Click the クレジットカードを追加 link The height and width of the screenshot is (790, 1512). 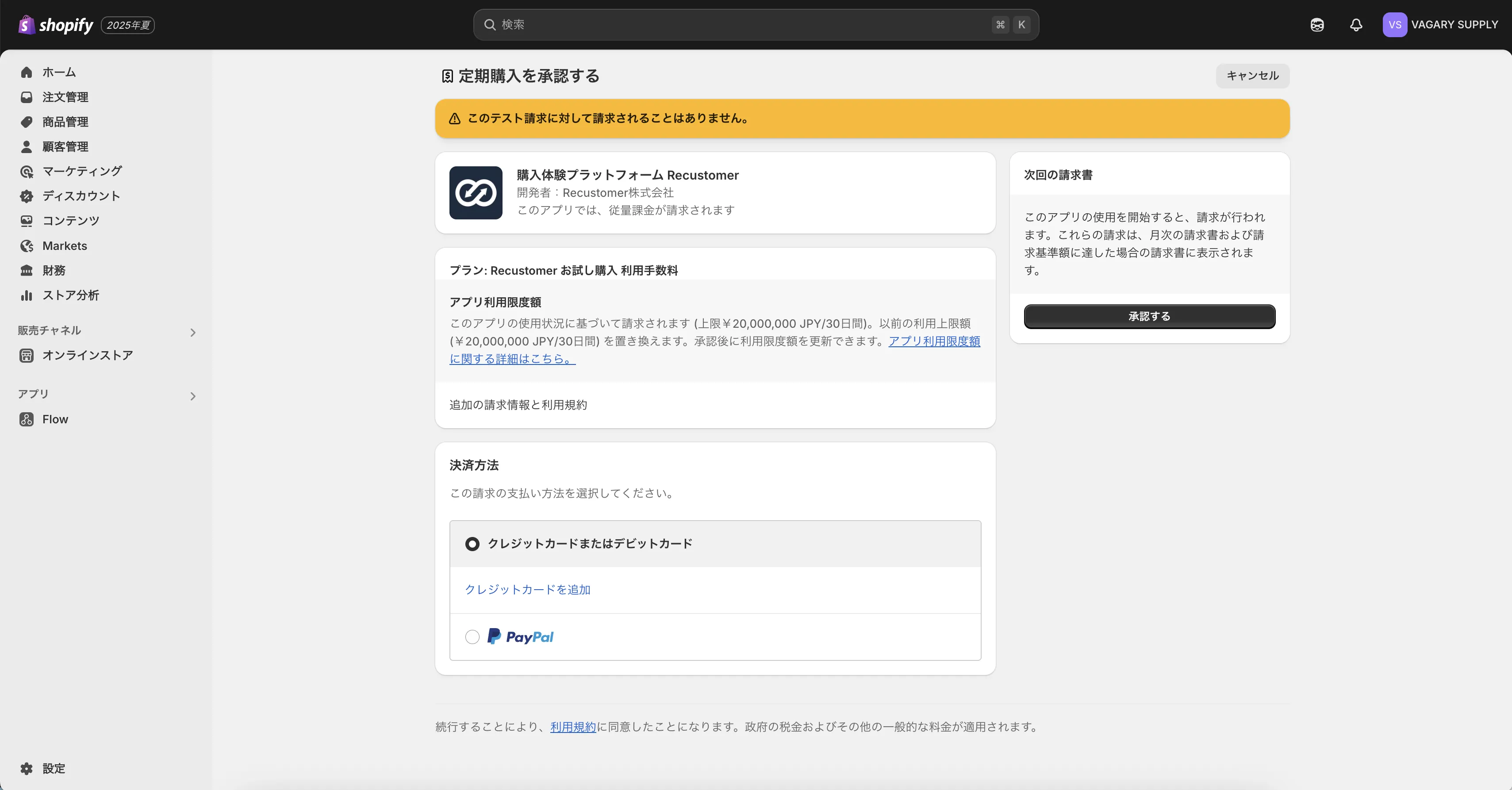[528, 589]
